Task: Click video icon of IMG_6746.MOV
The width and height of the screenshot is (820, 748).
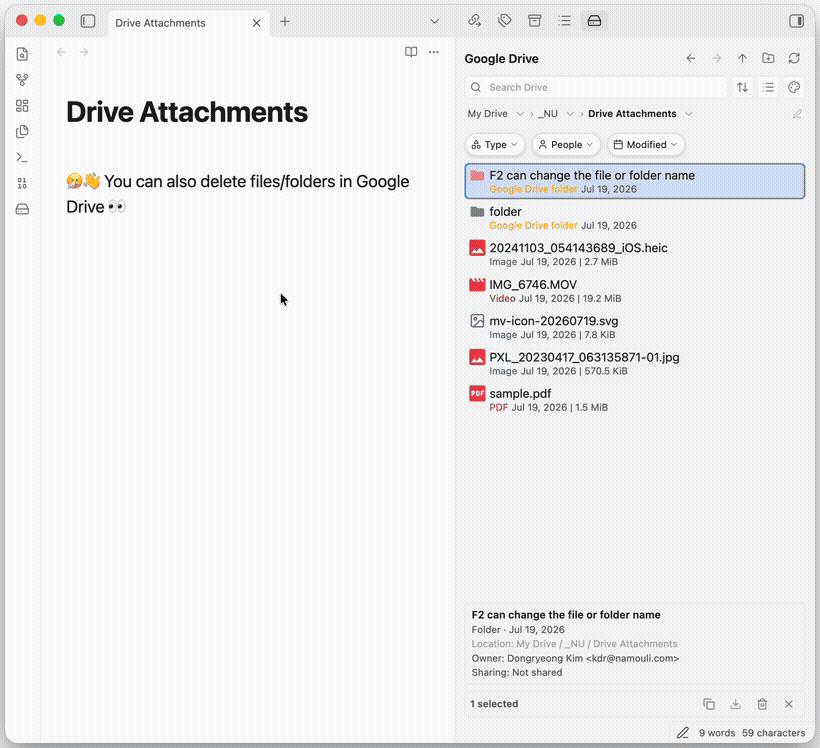Action: 477,285
